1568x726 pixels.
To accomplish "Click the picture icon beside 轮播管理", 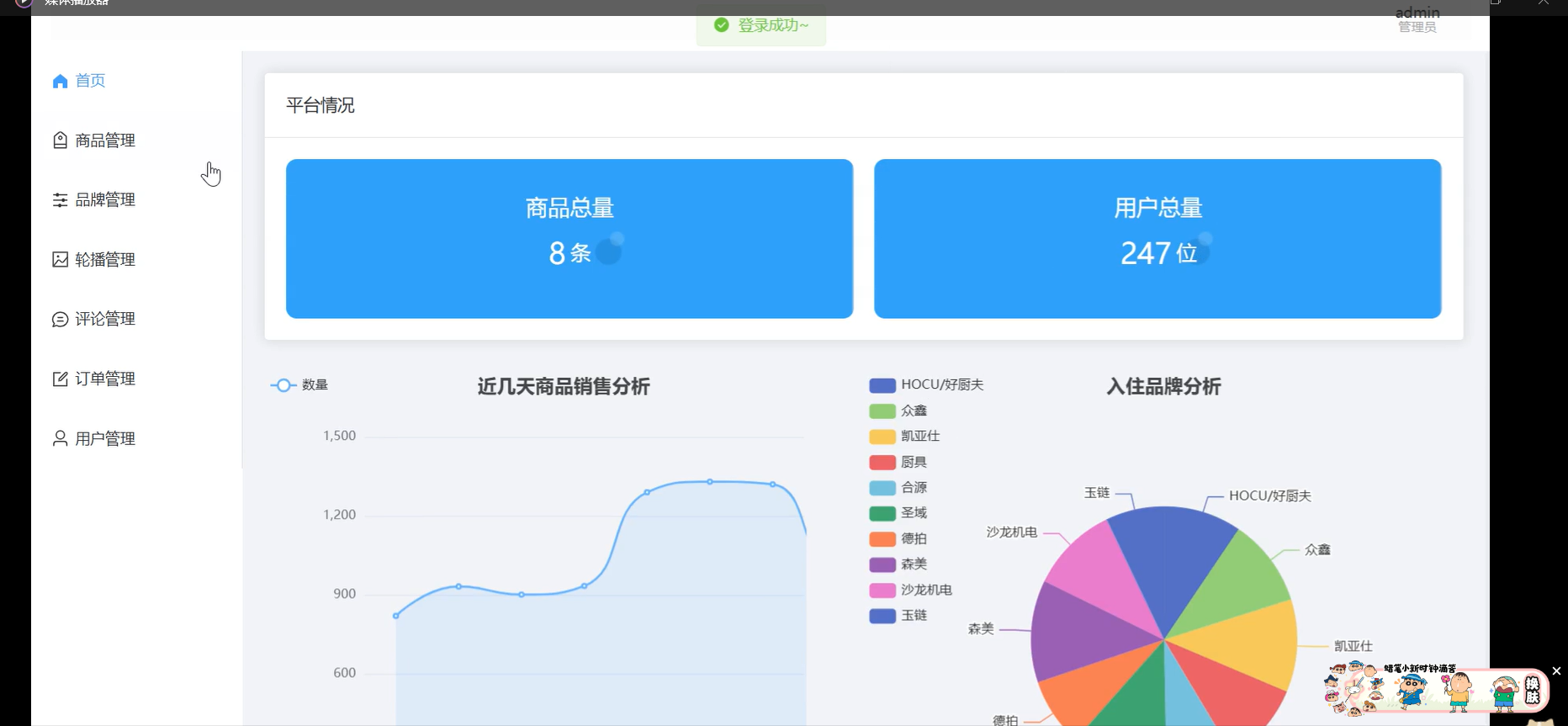I will tap(60, 259).
